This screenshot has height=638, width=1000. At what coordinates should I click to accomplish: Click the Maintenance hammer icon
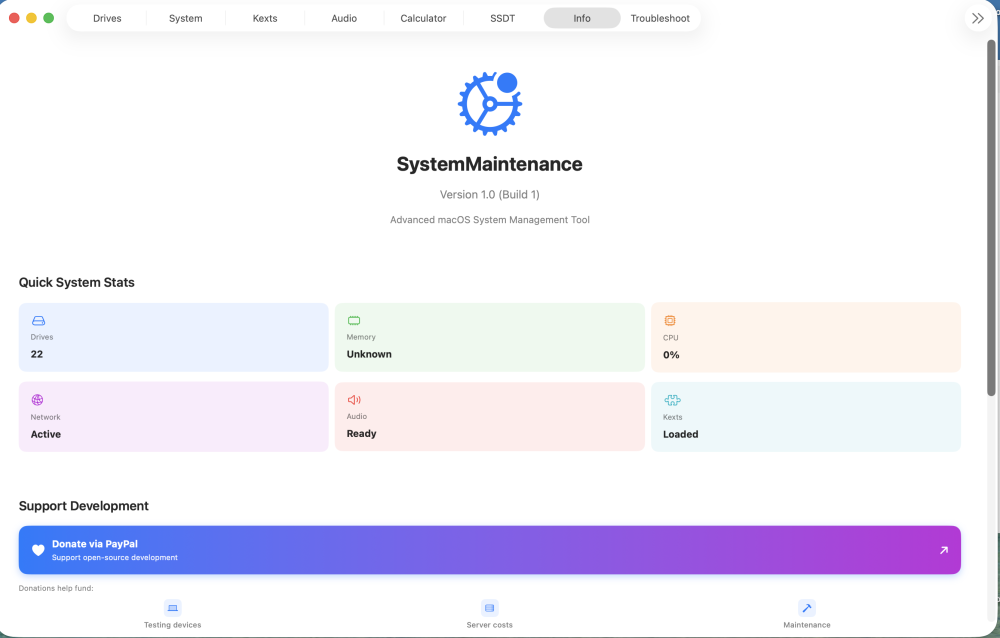pos(807,608)
